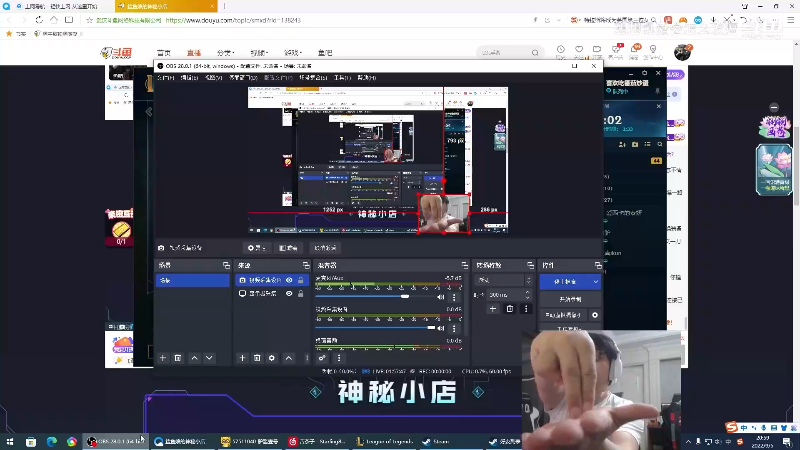Pop out the sources dock panel
The height and width of the screenshot is (450, 800).
click(306, 265)
